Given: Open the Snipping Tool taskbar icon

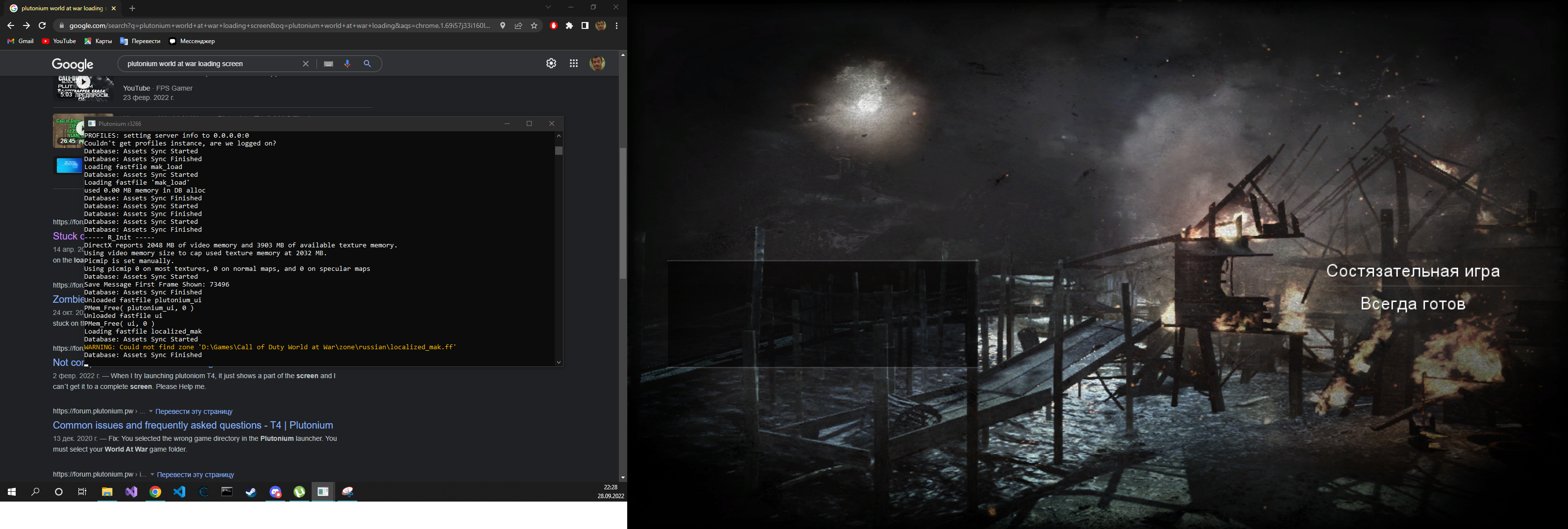Looking at the screenshot, I should pyautogui.click(x=347, y=492).
